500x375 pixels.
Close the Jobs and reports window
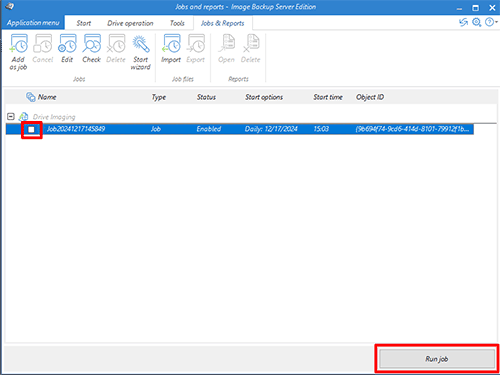[492, 7]
